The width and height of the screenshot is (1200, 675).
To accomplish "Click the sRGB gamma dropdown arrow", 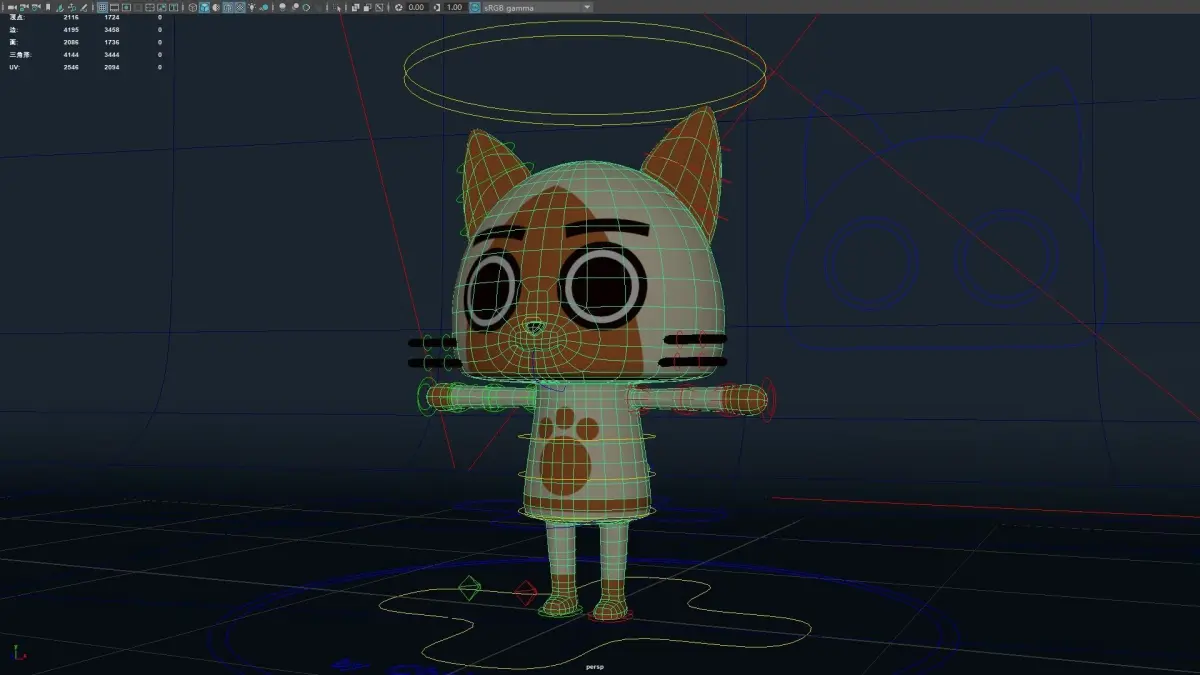I will (586, 7).
